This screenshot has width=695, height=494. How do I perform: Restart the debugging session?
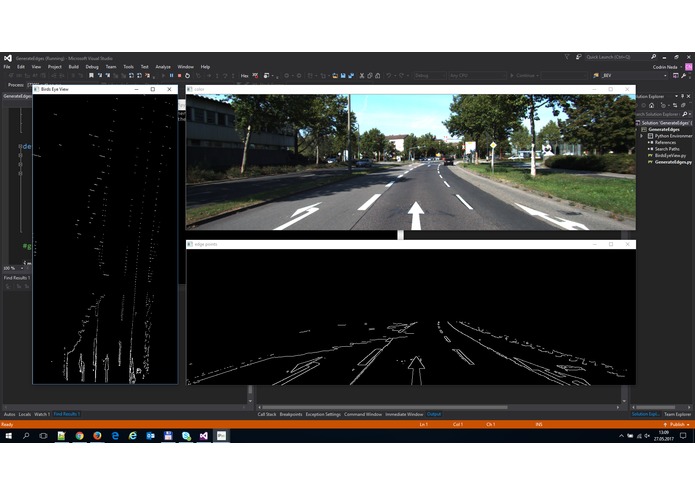point(187,76)
